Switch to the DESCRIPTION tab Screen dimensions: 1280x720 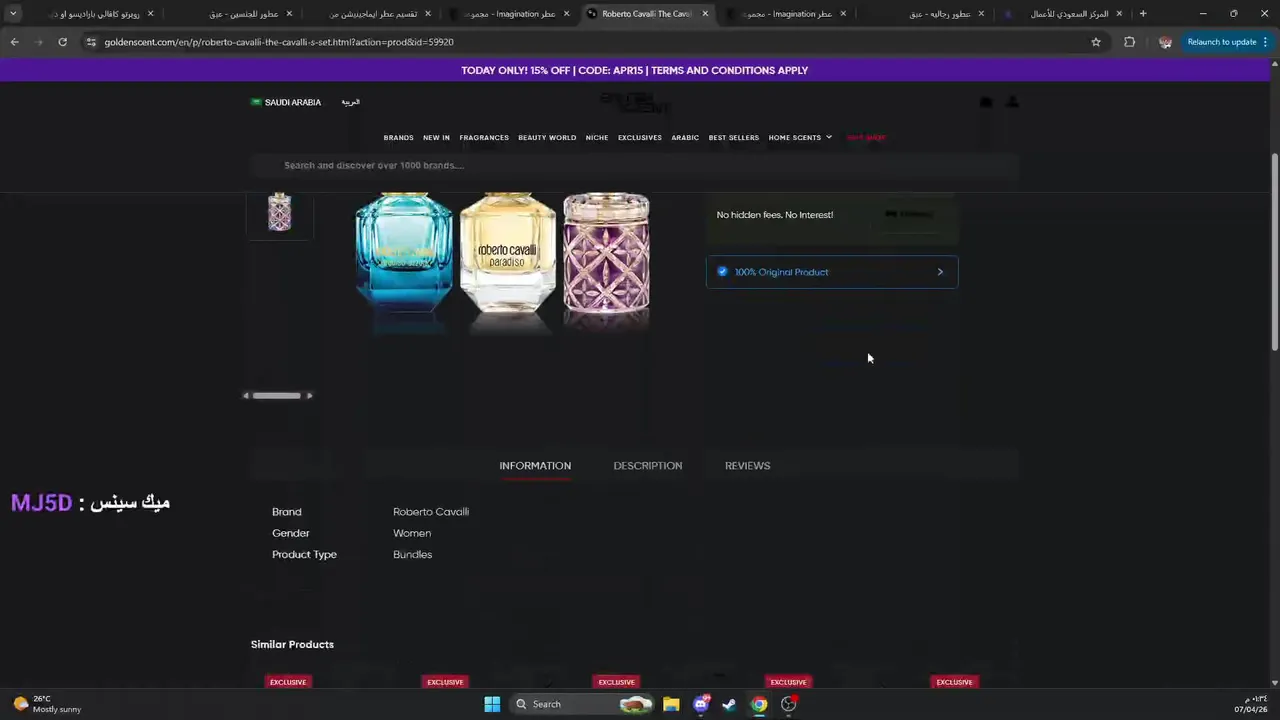point(648,466)
